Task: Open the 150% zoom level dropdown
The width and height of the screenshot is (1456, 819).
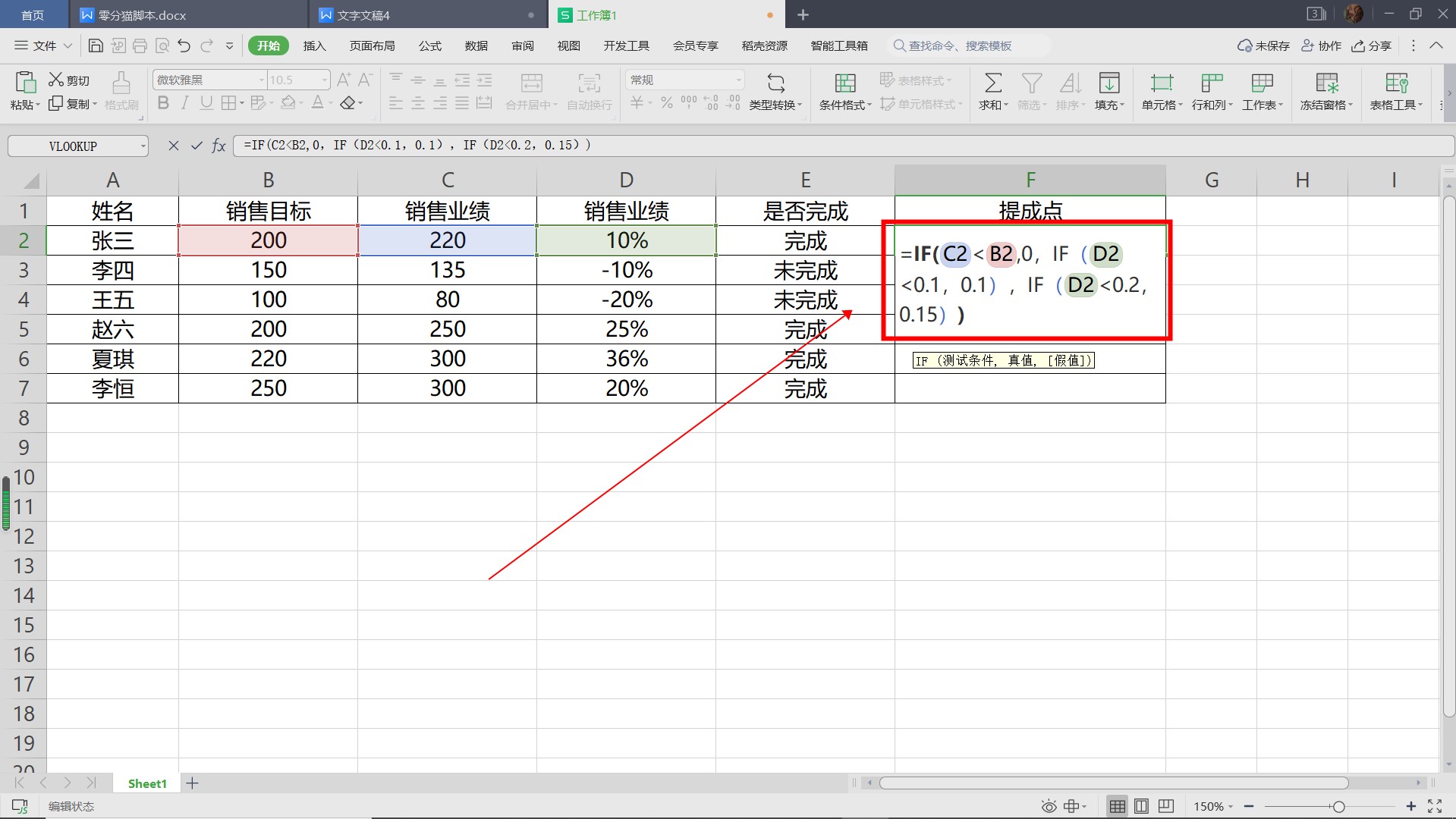Action: (1213, 806)
